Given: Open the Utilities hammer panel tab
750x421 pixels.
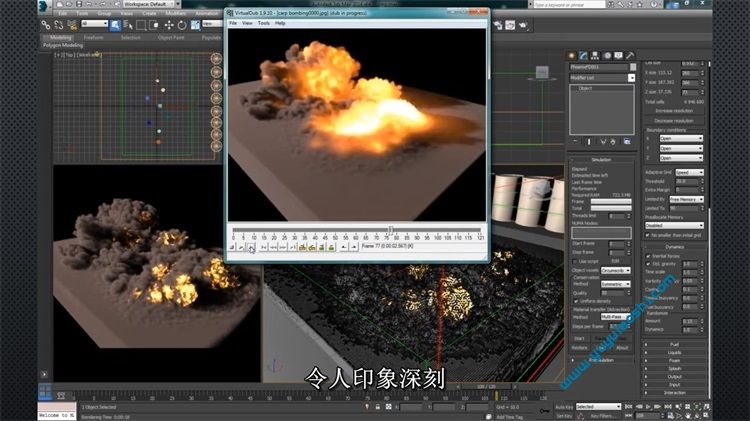Looking at the screenshot, I should (x=630, y=55).
